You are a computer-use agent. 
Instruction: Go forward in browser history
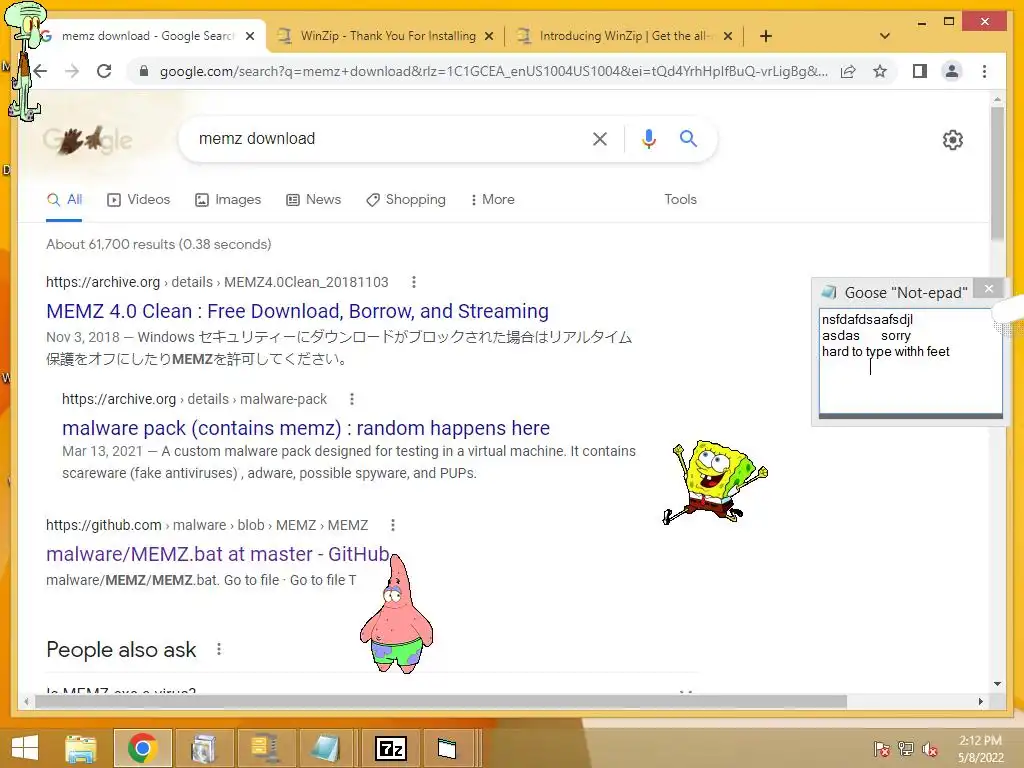(72, 71)
